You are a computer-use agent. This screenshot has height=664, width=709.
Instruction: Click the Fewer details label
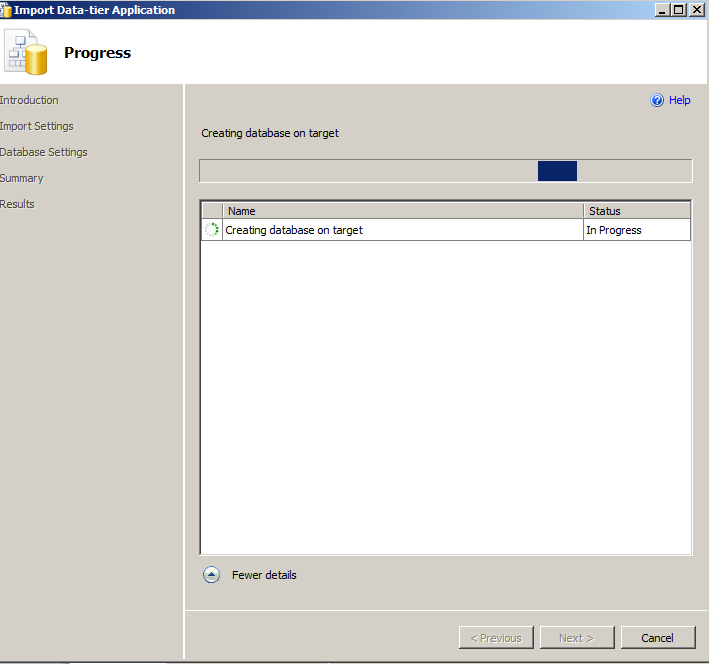pyautogui.click(x=264, y=575)
